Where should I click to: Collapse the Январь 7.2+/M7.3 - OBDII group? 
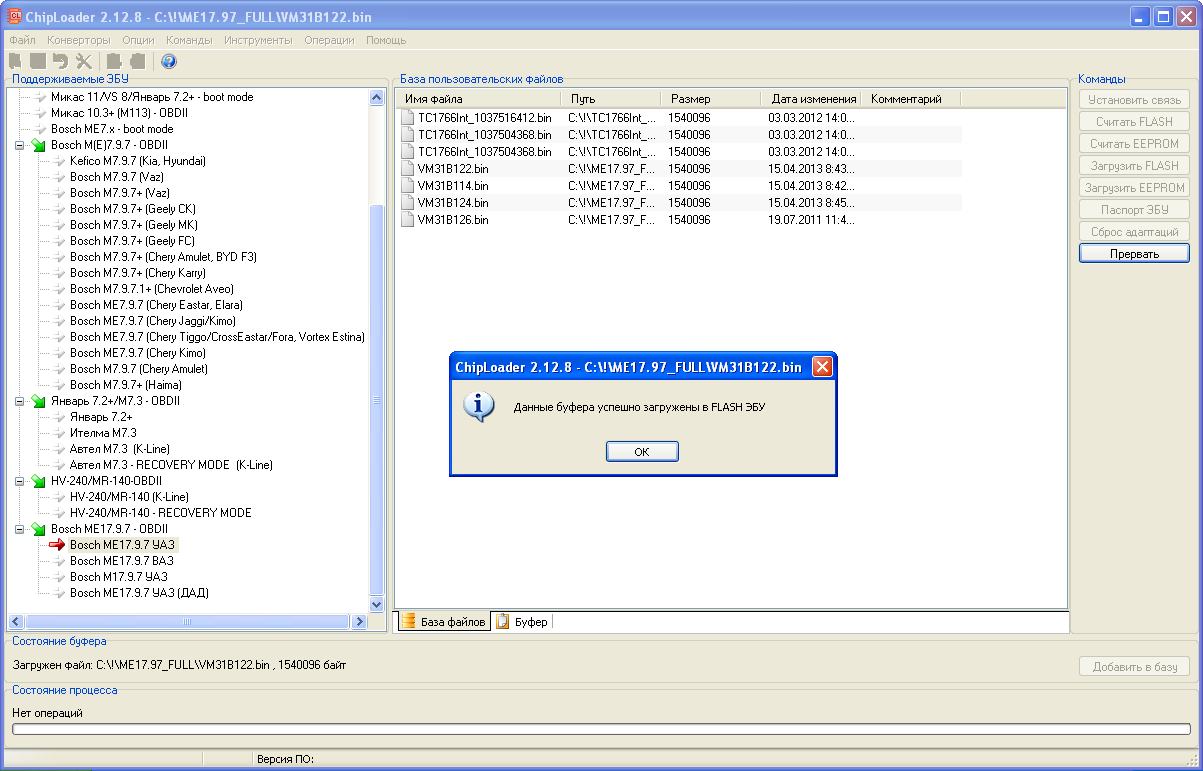[19, 401]
